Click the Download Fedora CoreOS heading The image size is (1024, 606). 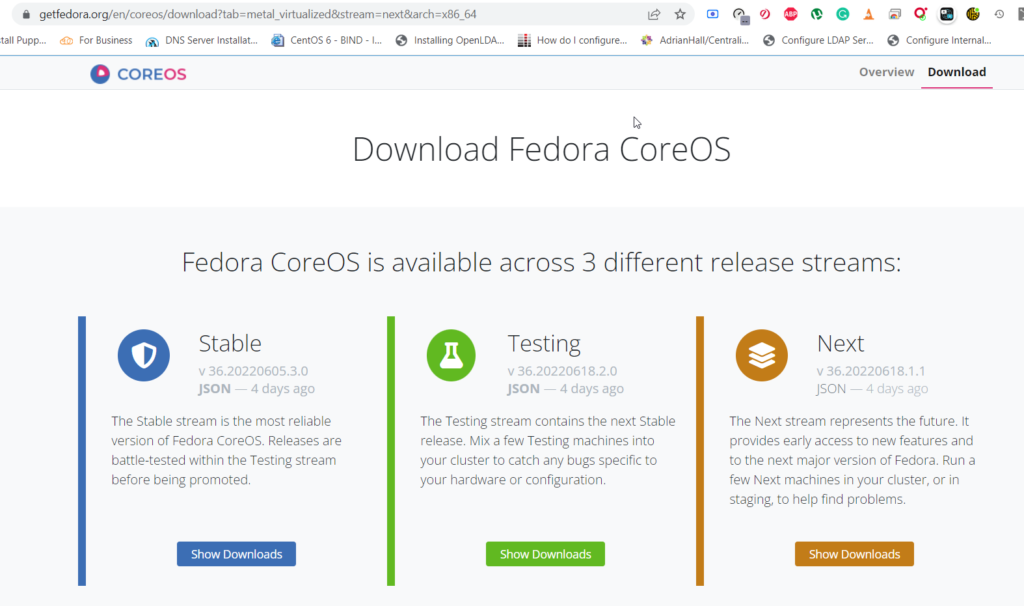[x=541, y=149]
